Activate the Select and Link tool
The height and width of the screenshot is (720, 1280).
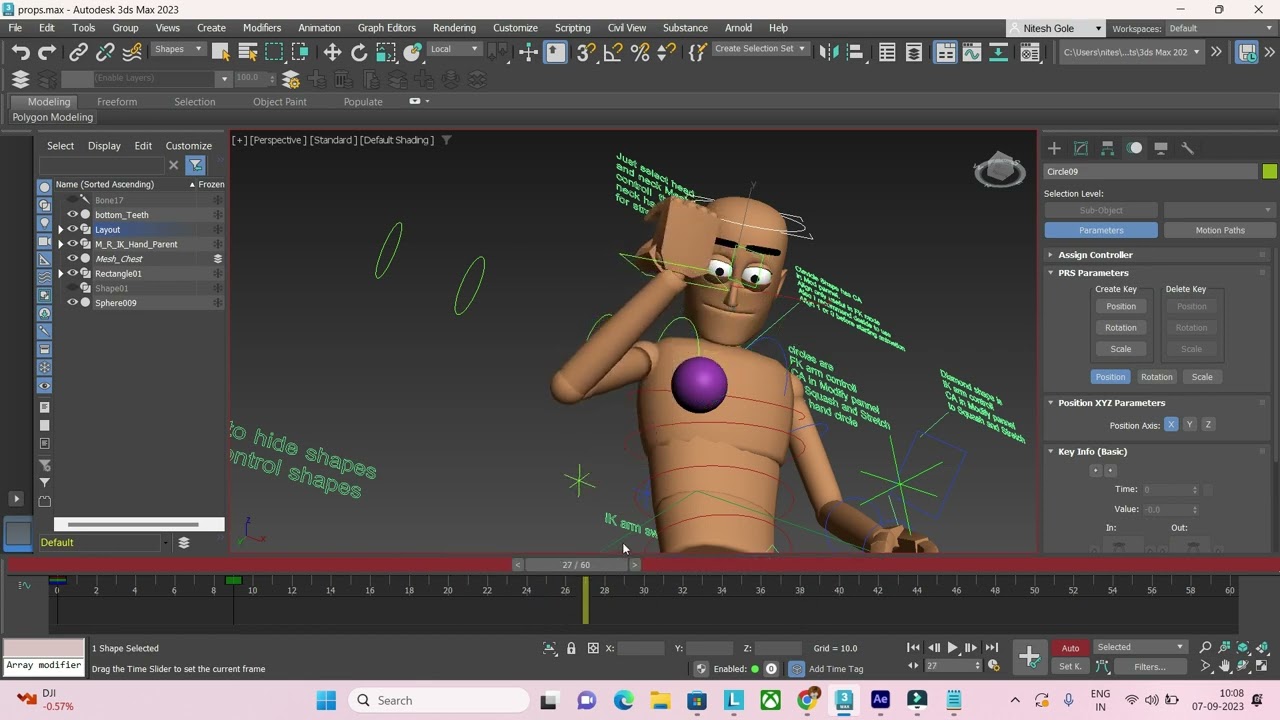[x=78, y=52]
